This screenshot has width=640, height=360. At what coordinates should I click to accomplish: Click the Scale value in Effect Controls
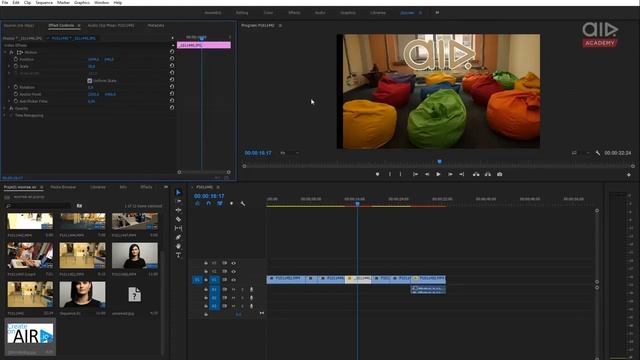[x=91, y=66]
